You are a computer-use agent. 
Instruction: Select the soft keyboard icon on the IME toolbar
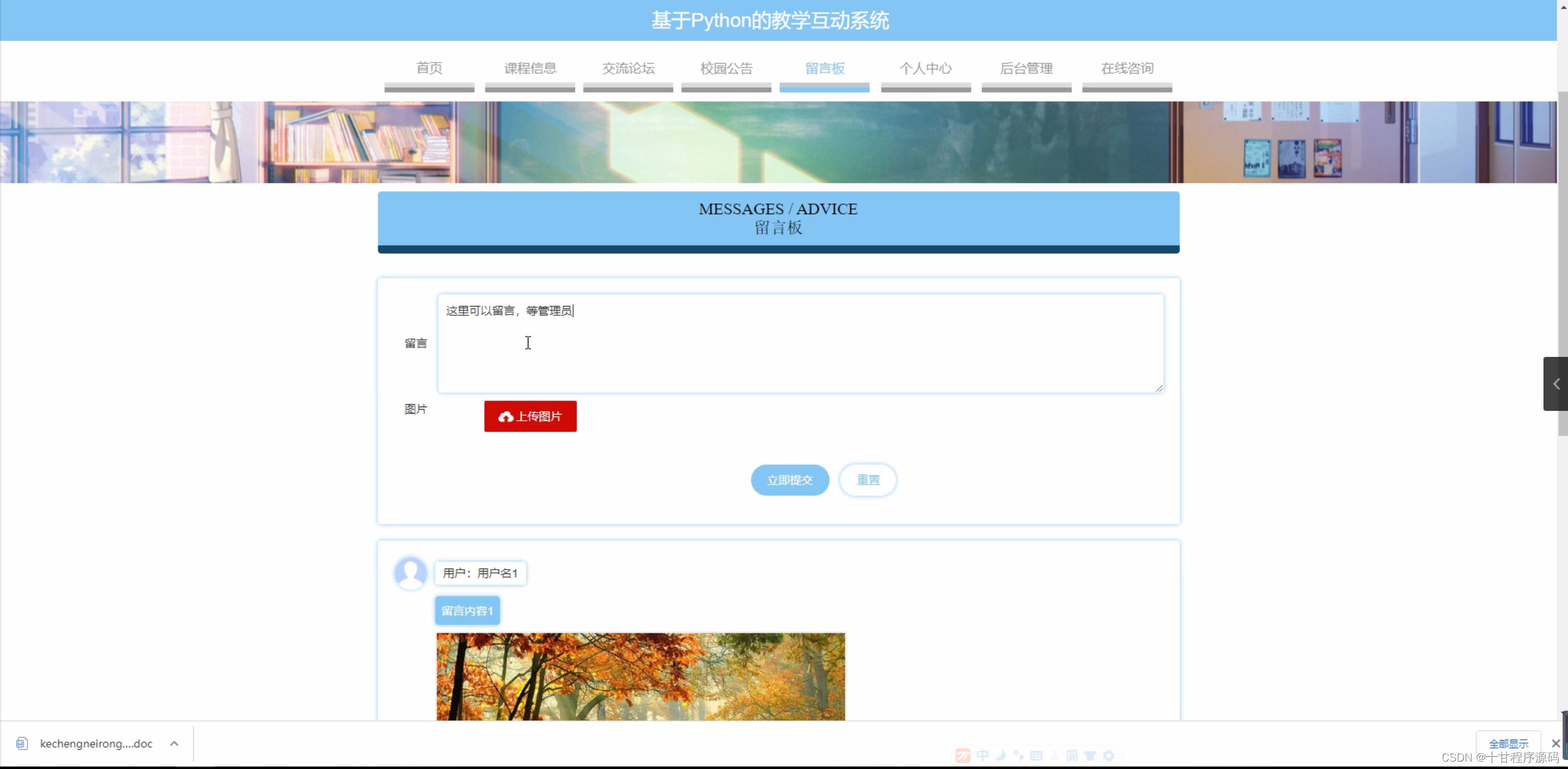coord(1037,756)
